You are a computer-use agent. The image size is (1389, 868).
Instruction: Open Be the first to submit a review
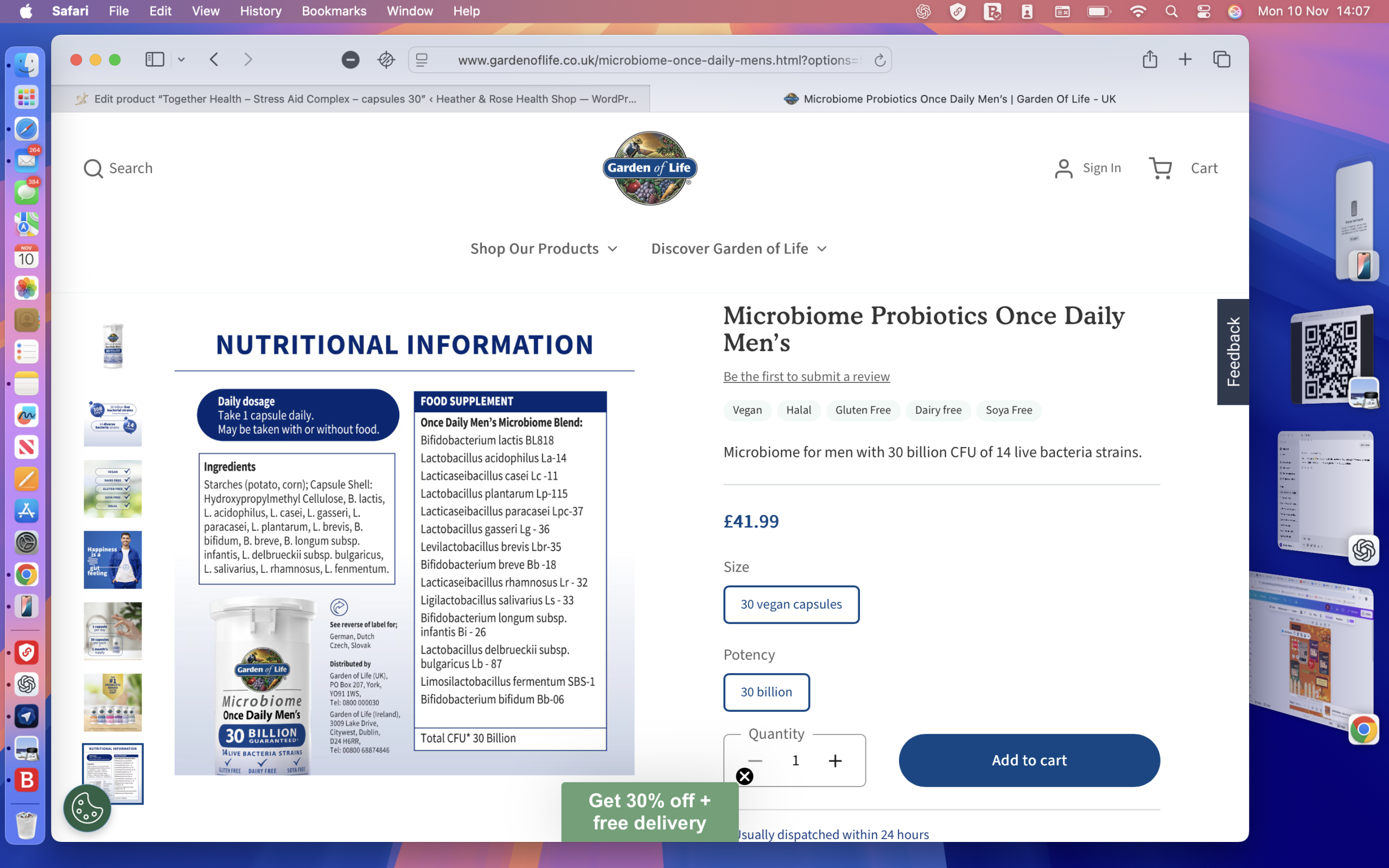click(806, 376)
